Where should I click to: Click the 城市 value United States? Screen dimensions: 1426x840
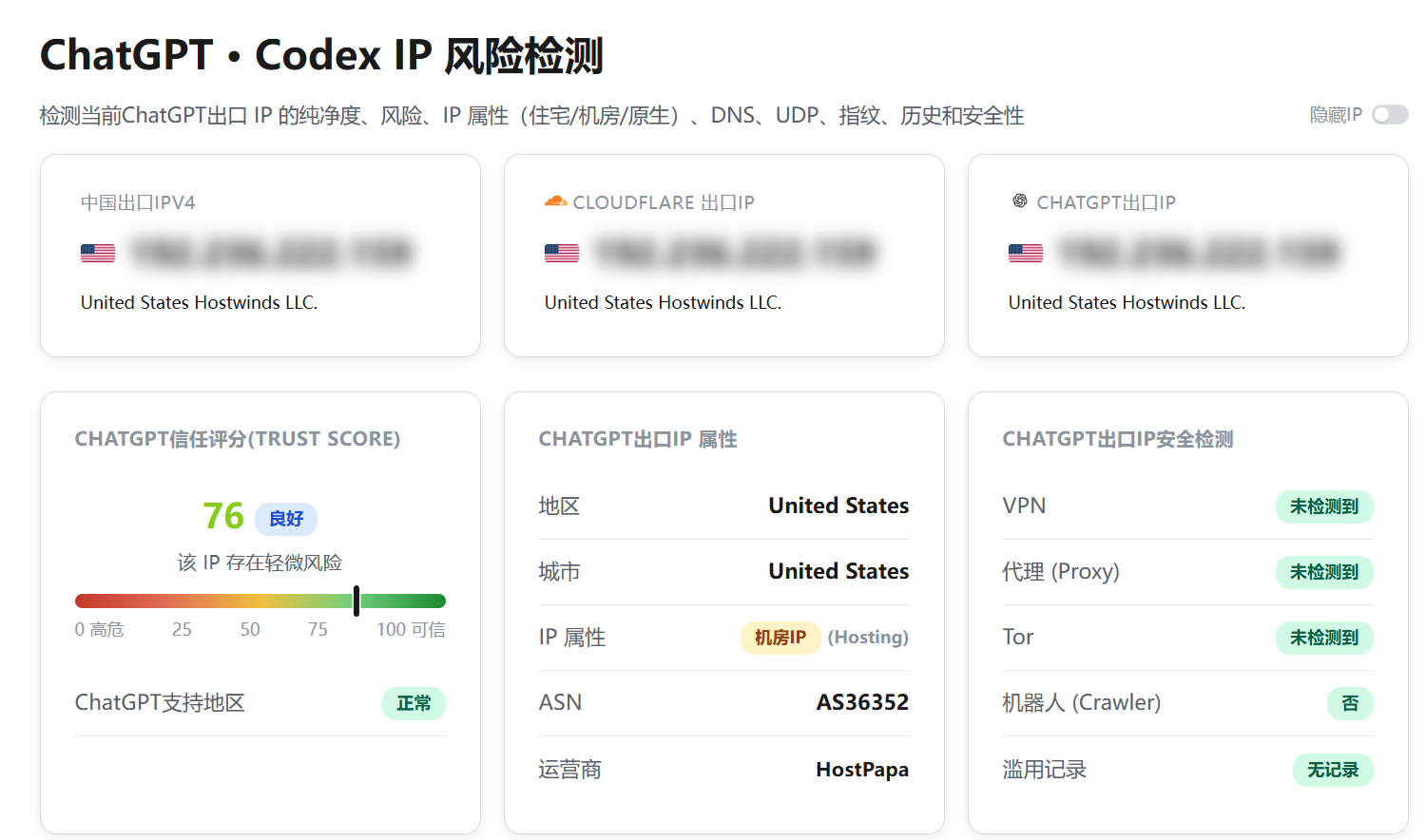pos(838,571)
